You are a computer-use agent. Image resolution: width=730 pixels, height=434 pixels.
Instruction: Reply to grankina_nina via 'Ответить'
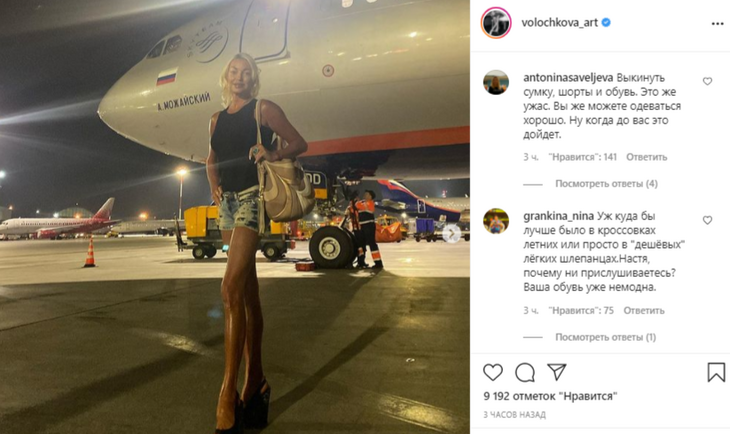click(644, 311)
